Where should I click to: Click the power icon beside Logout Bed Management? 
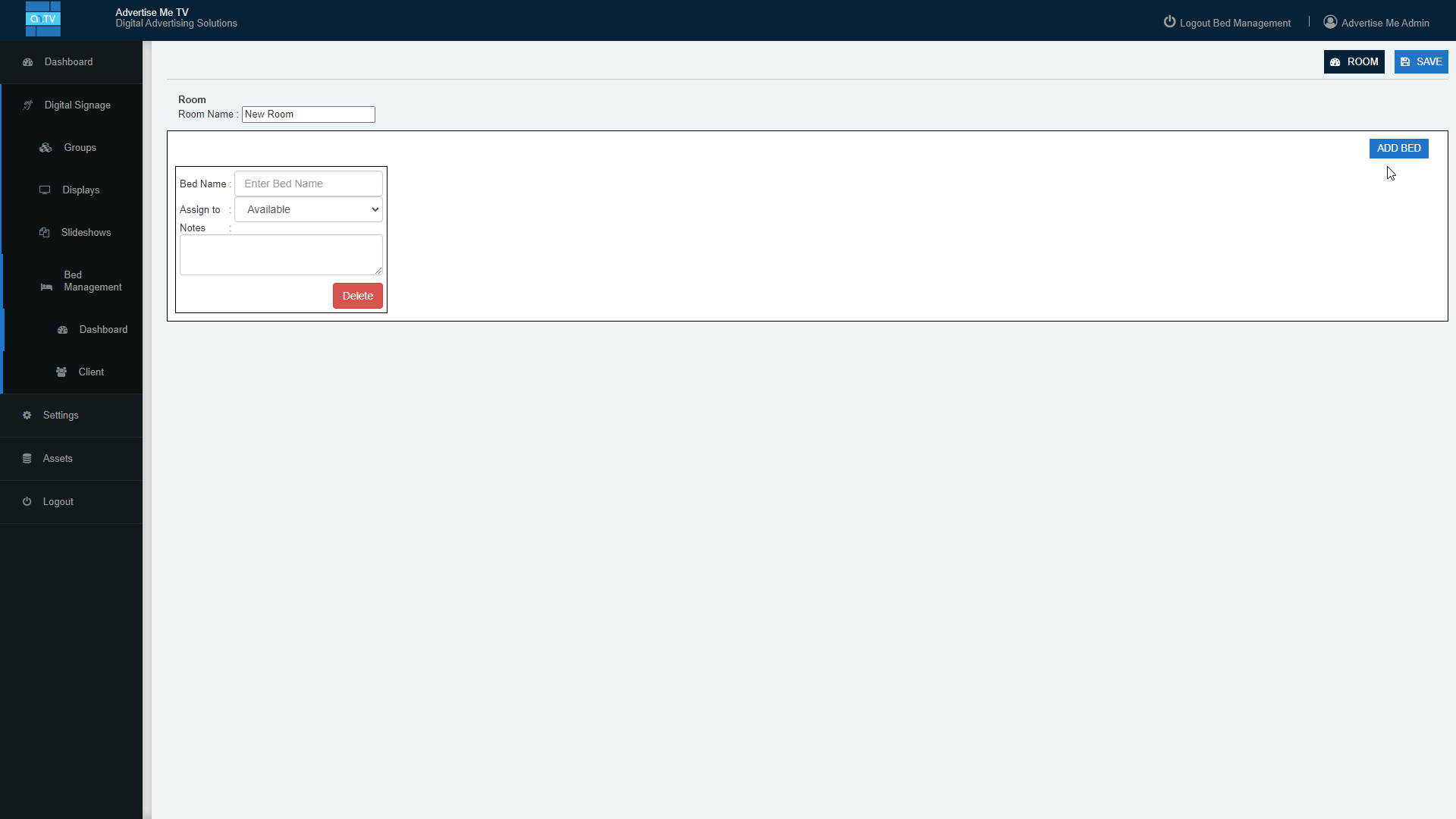coord(1169,22)
